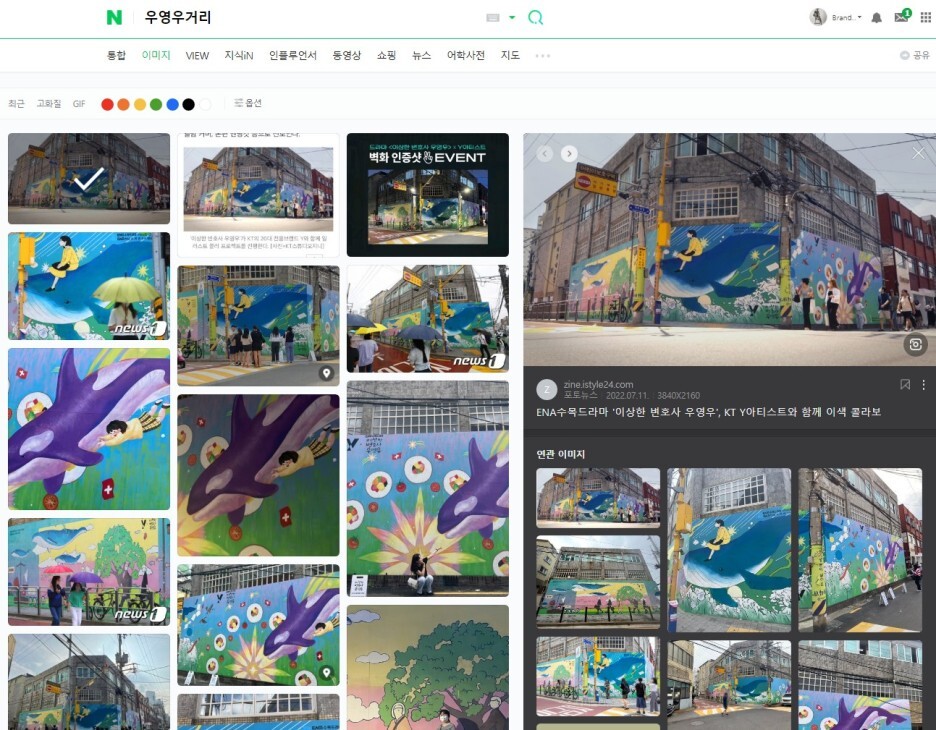Open the woman crouching by orca mural thumbnail

pos(428,488)
